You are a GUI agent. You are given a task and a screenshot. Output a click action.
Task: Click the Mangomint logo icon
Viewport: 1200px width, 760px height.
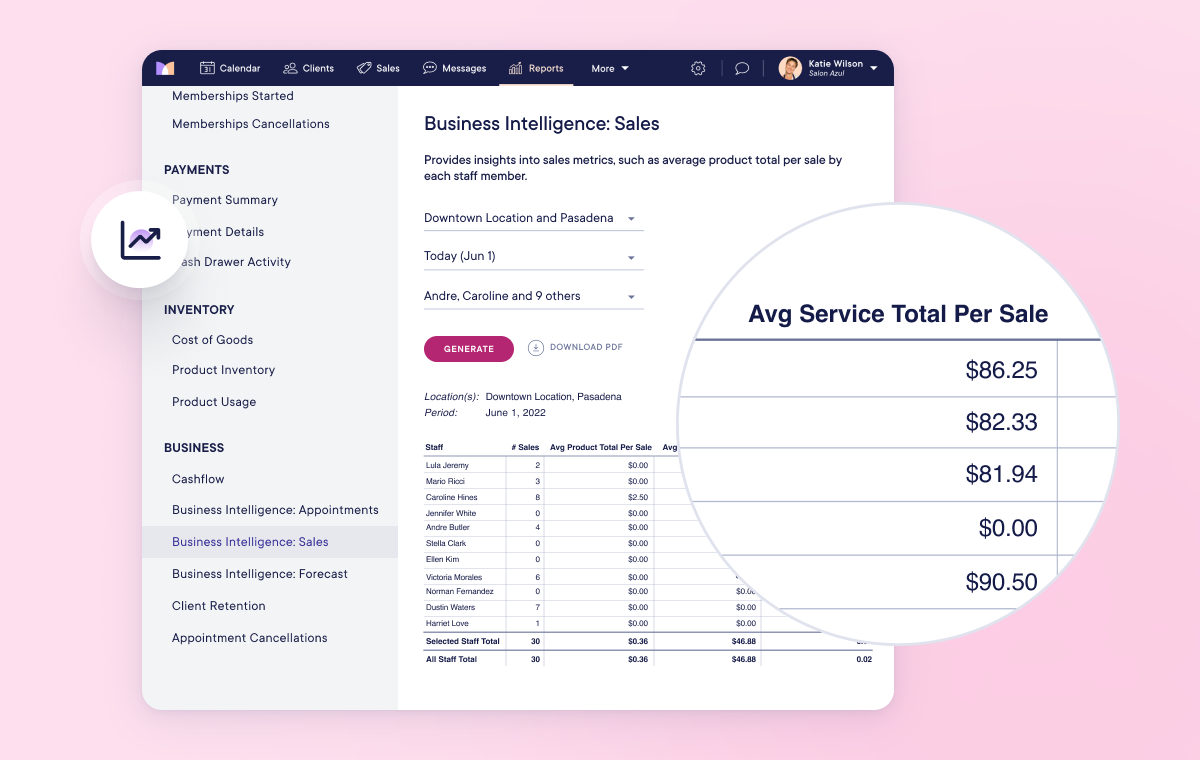(165, 68)
